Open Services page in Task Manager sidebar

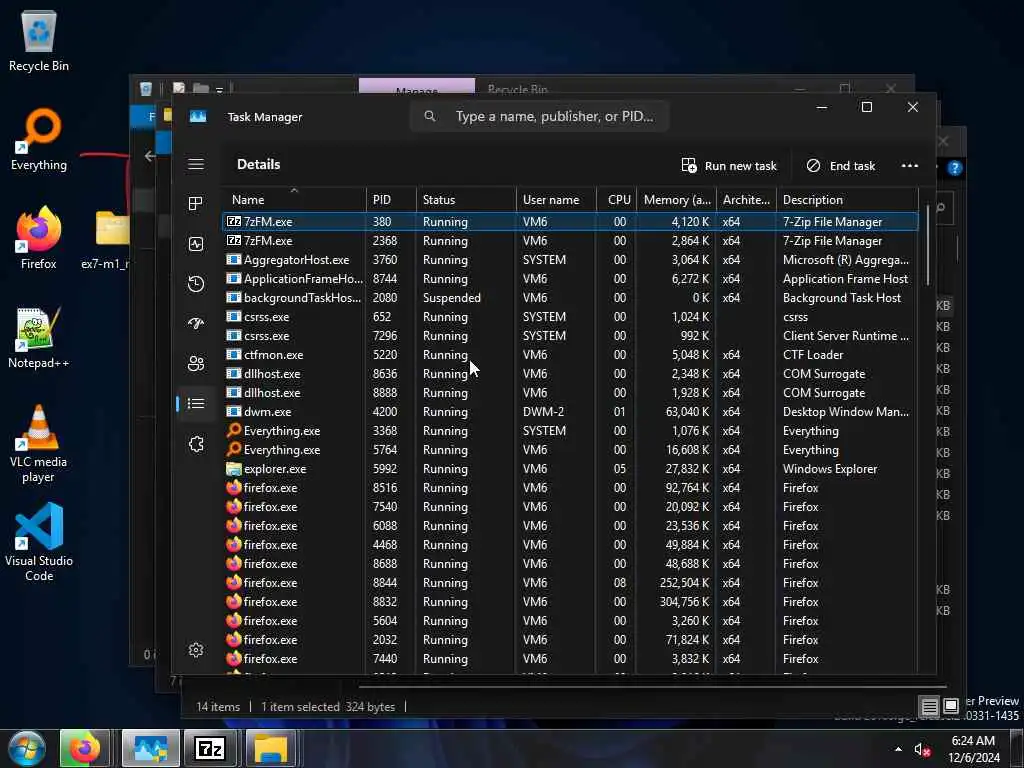tap(196, 444)
